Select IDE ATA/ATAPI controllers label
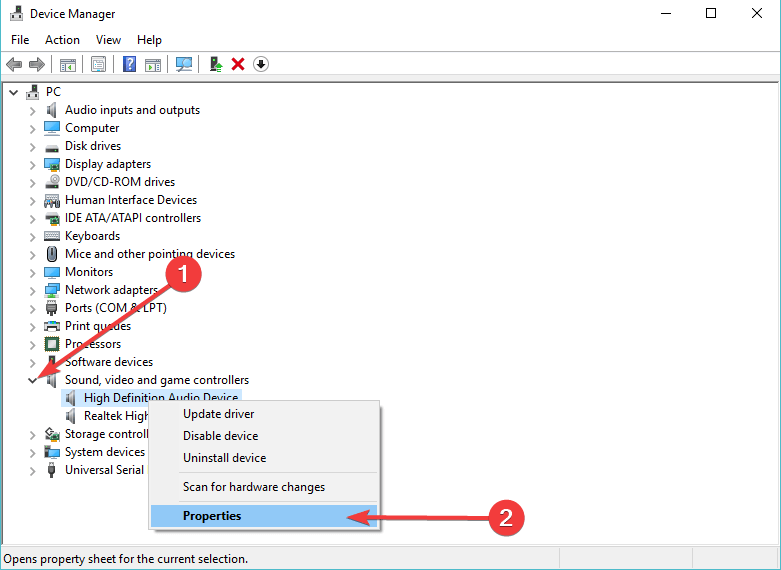The image size is (781, 570). pos(133,218)
